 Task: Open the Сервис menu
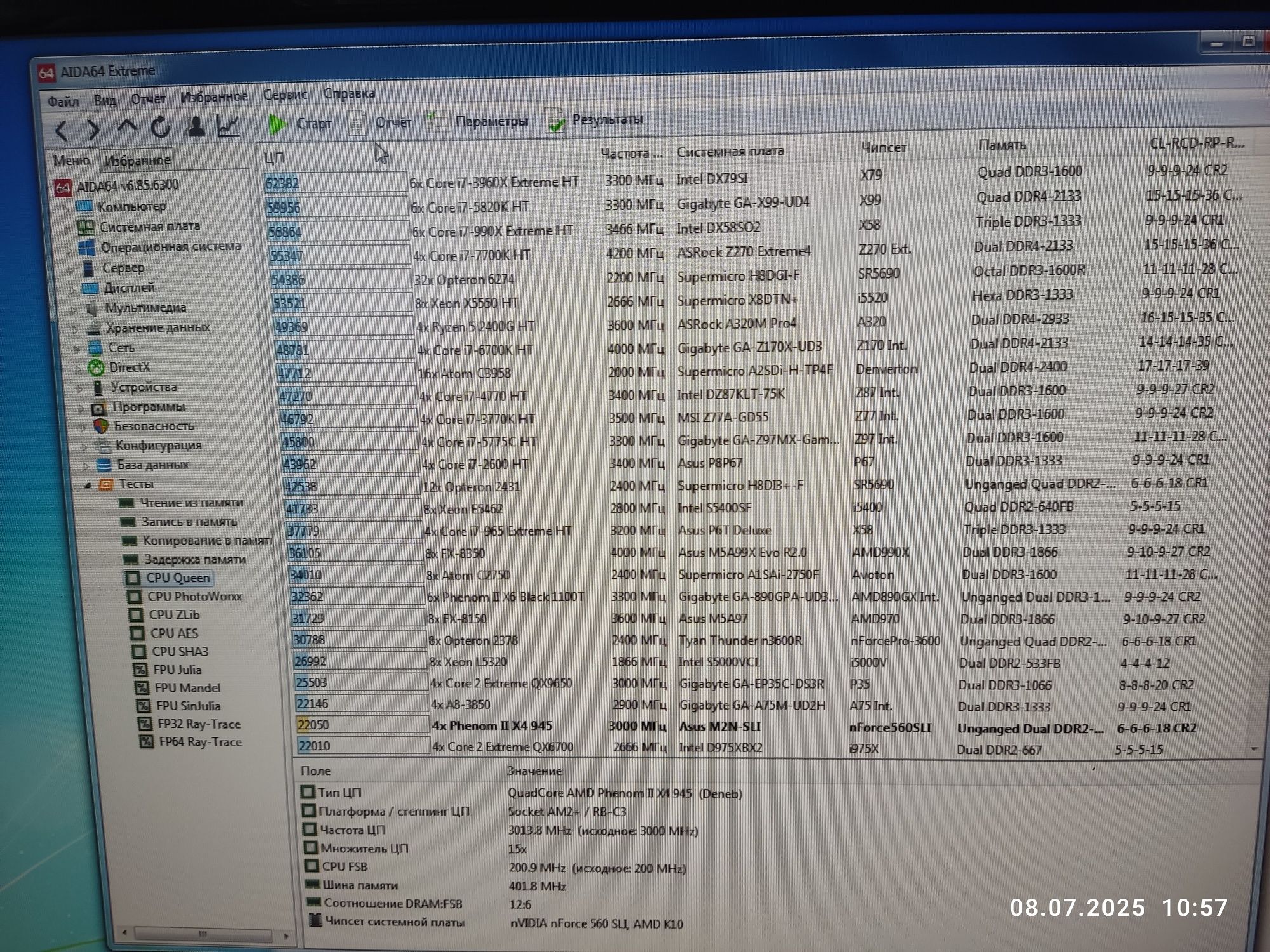click(x=285, y=95)
